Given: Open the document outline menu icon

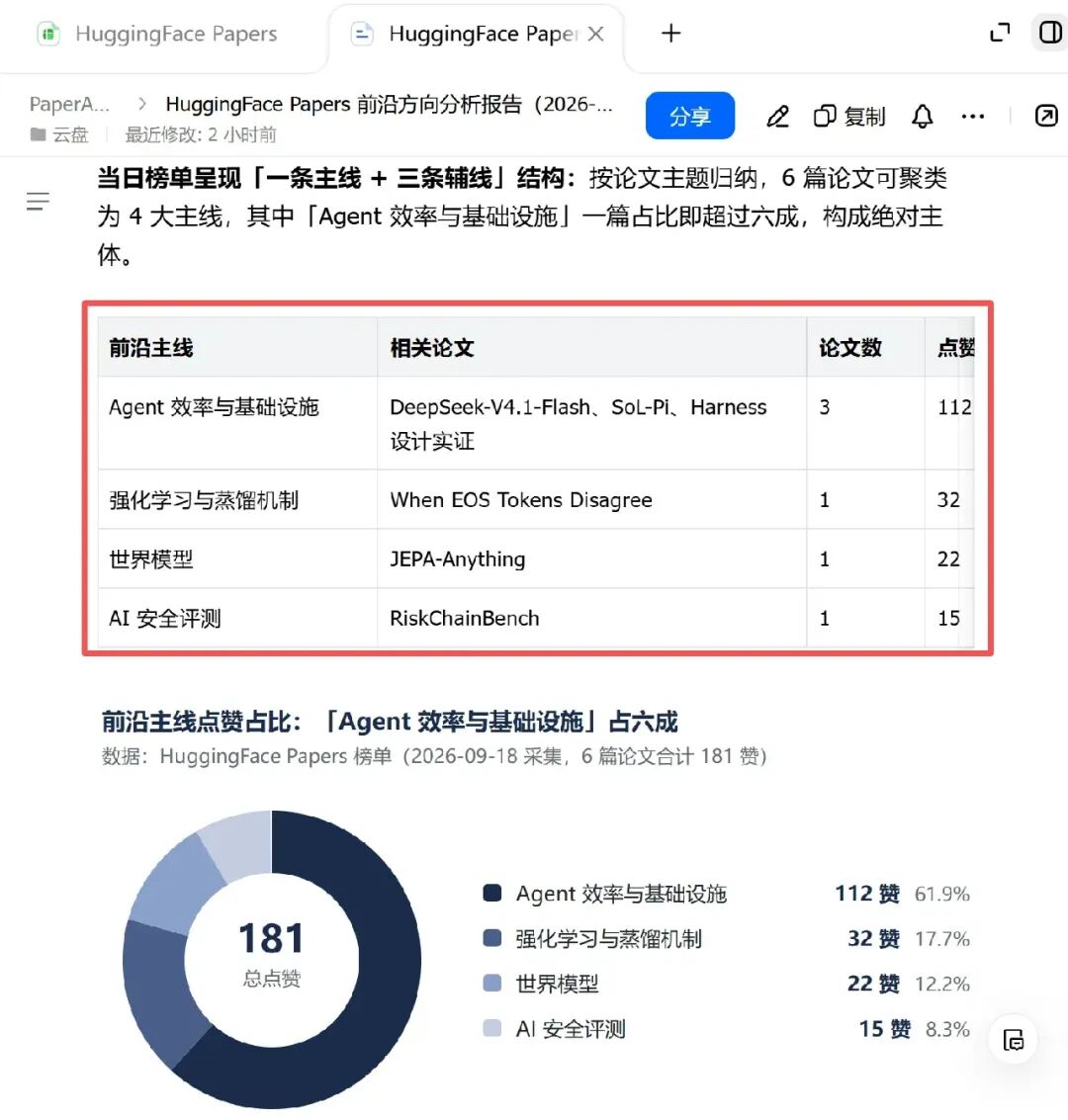Looking at the screenshot, I should tap(38, 202).
